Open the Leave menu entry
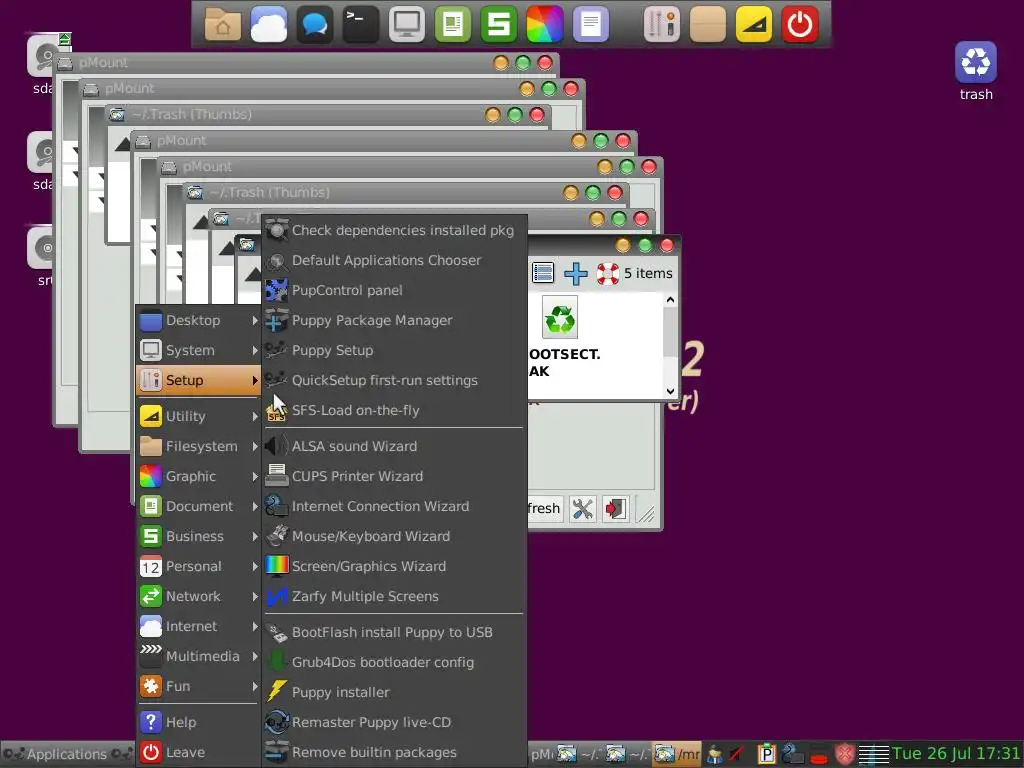This screenshot has height=768, width=1024. tap(199, 752)
